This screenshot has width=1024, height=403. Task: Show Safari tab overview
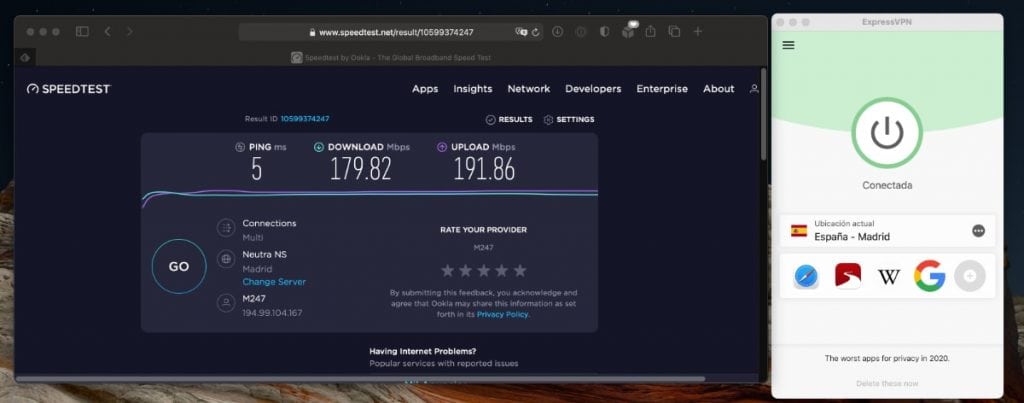(x=674, y=31)
